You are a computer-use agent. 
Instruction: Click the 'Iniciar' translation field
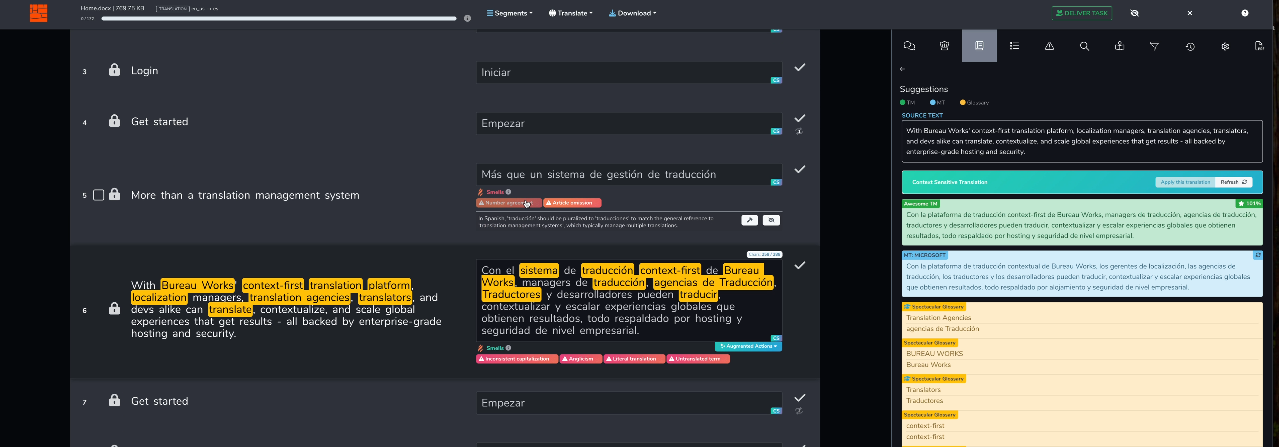[x=629, y=72]
